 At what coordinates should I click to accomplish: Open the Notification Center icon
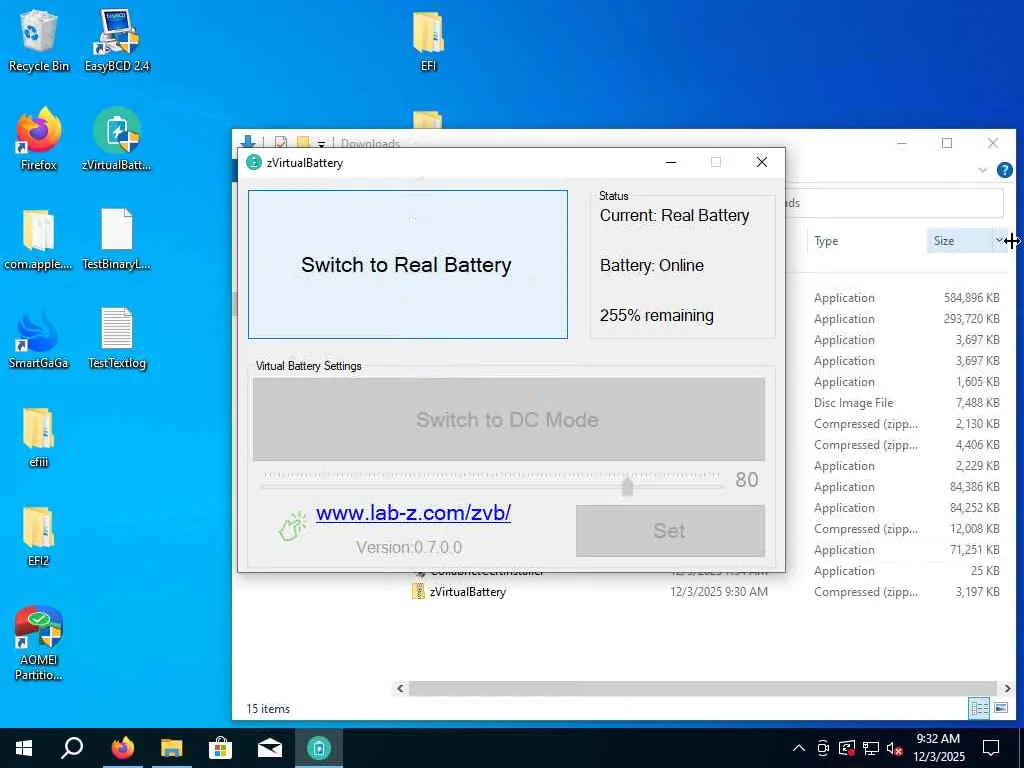pyautogui.click(x=991, y=748)
